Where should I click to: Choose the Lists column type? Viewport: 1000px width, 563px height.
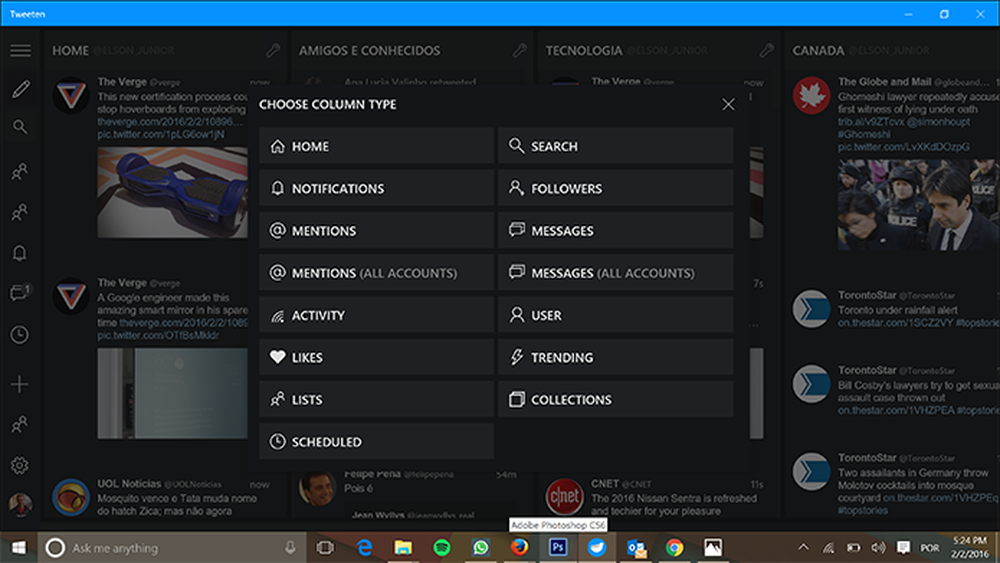click(376, 399)
